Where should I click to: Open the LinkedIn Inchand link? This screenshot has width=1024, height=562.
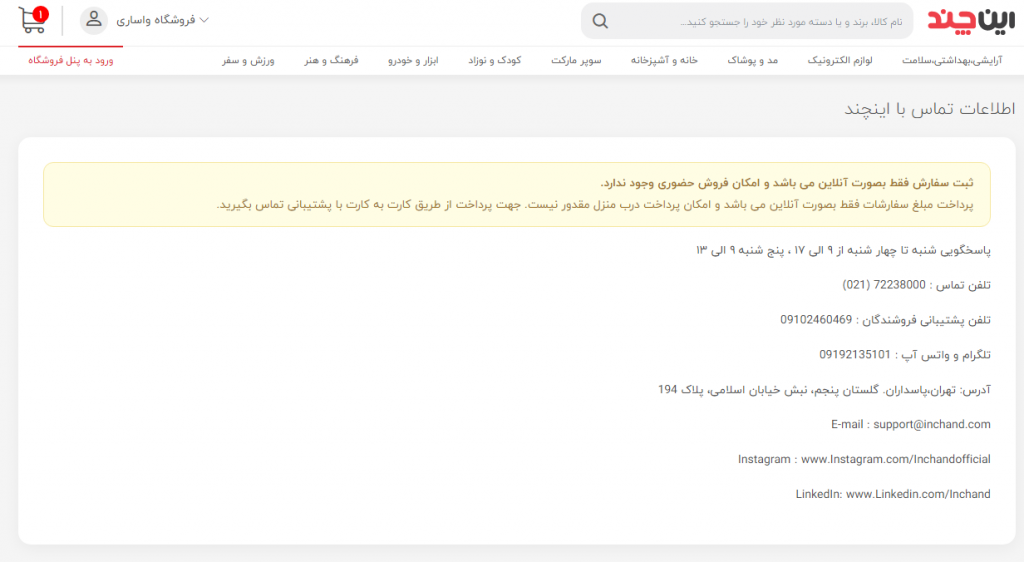[917, 494]
